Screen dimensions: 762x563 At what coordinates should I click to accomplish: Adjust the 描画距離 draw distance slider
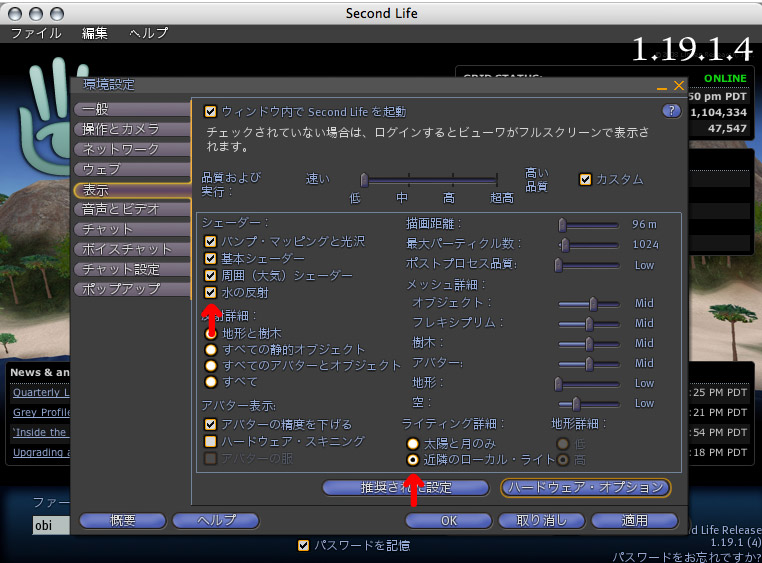click(x=589, y=225)
